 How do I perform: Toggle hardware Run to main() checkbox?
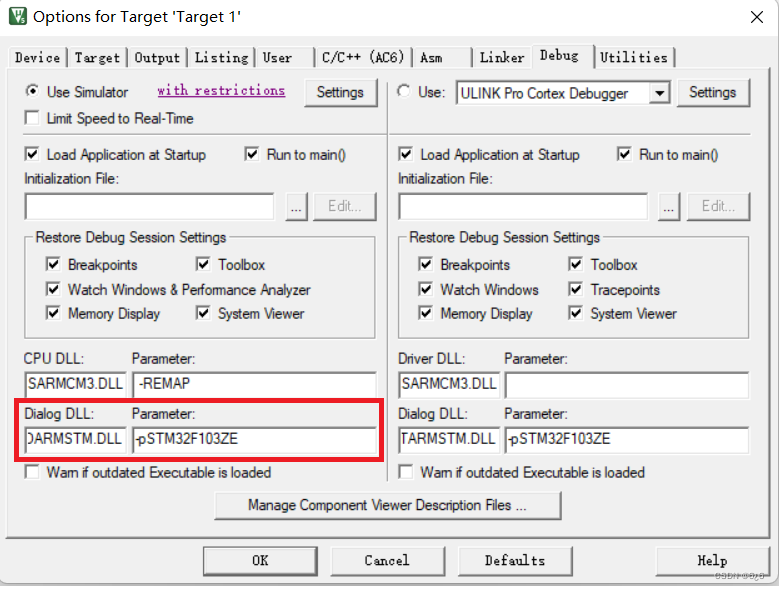pyautogui.click(x=624, y=154)
